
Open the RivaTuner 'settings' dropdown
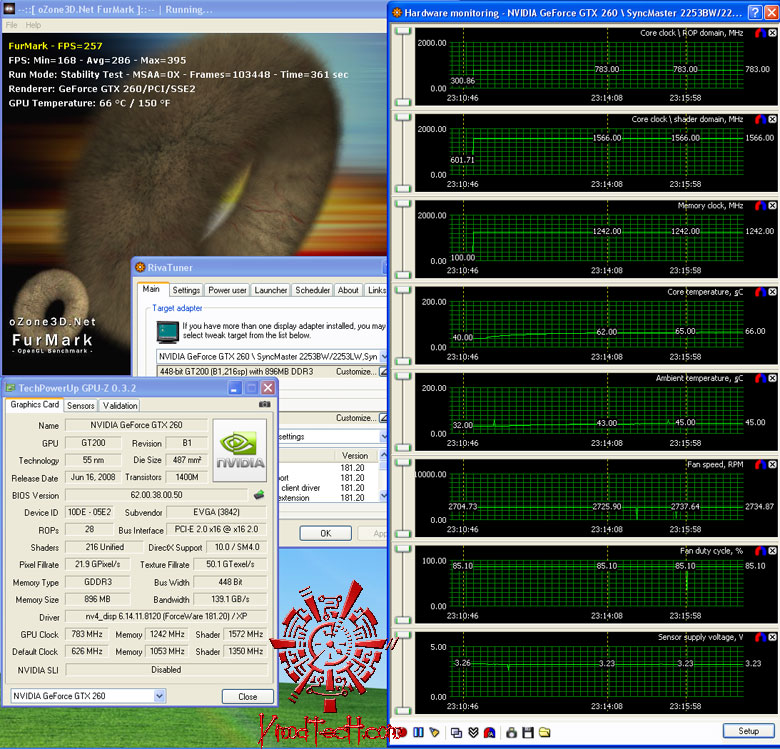384,437
